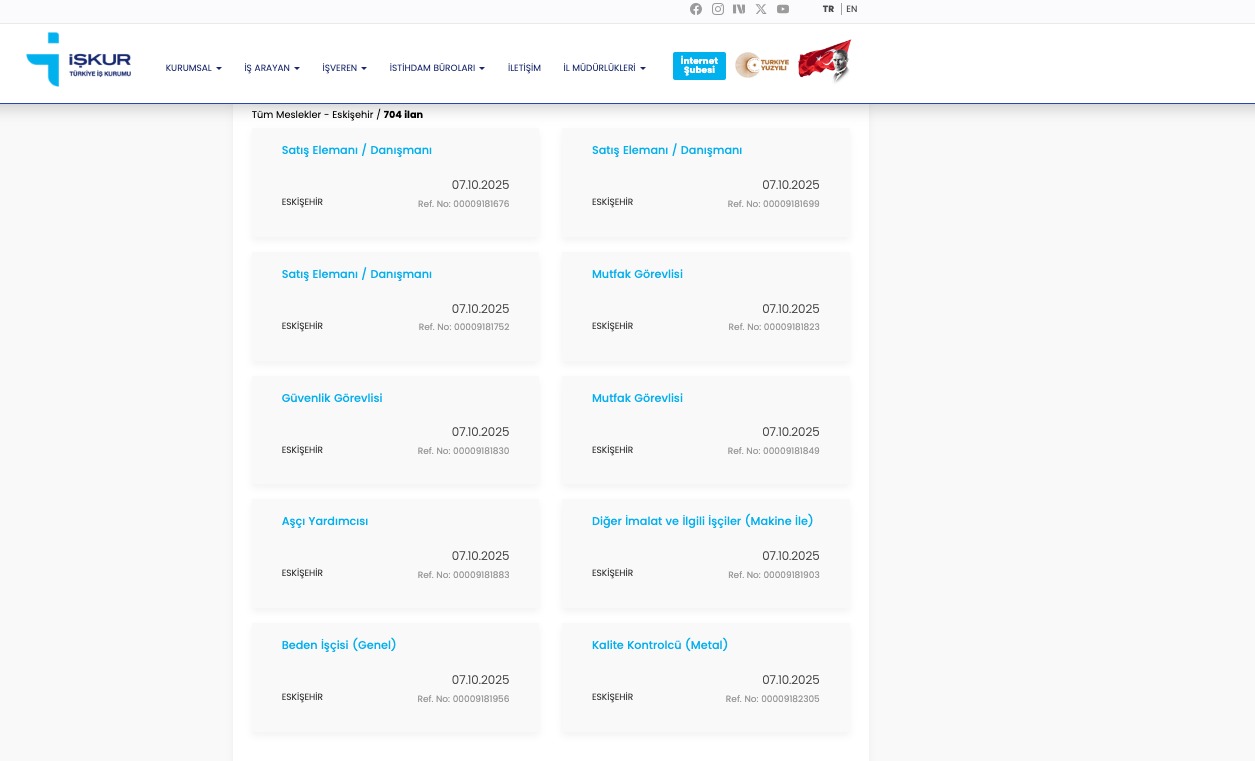The image size is (1255, 761).
Task: Open the Güvenlik Görevlisi job listing
Action: [332, 398]
